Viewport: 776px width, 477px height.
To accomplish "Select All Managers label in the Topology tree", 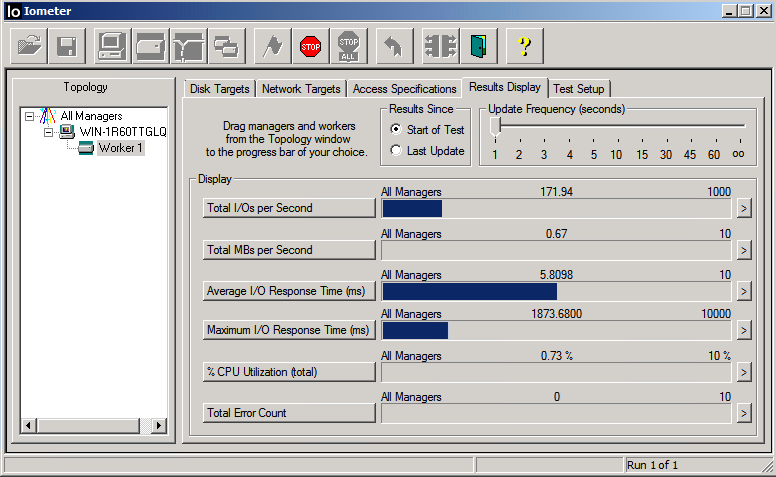I will click(x=92, y=116).
